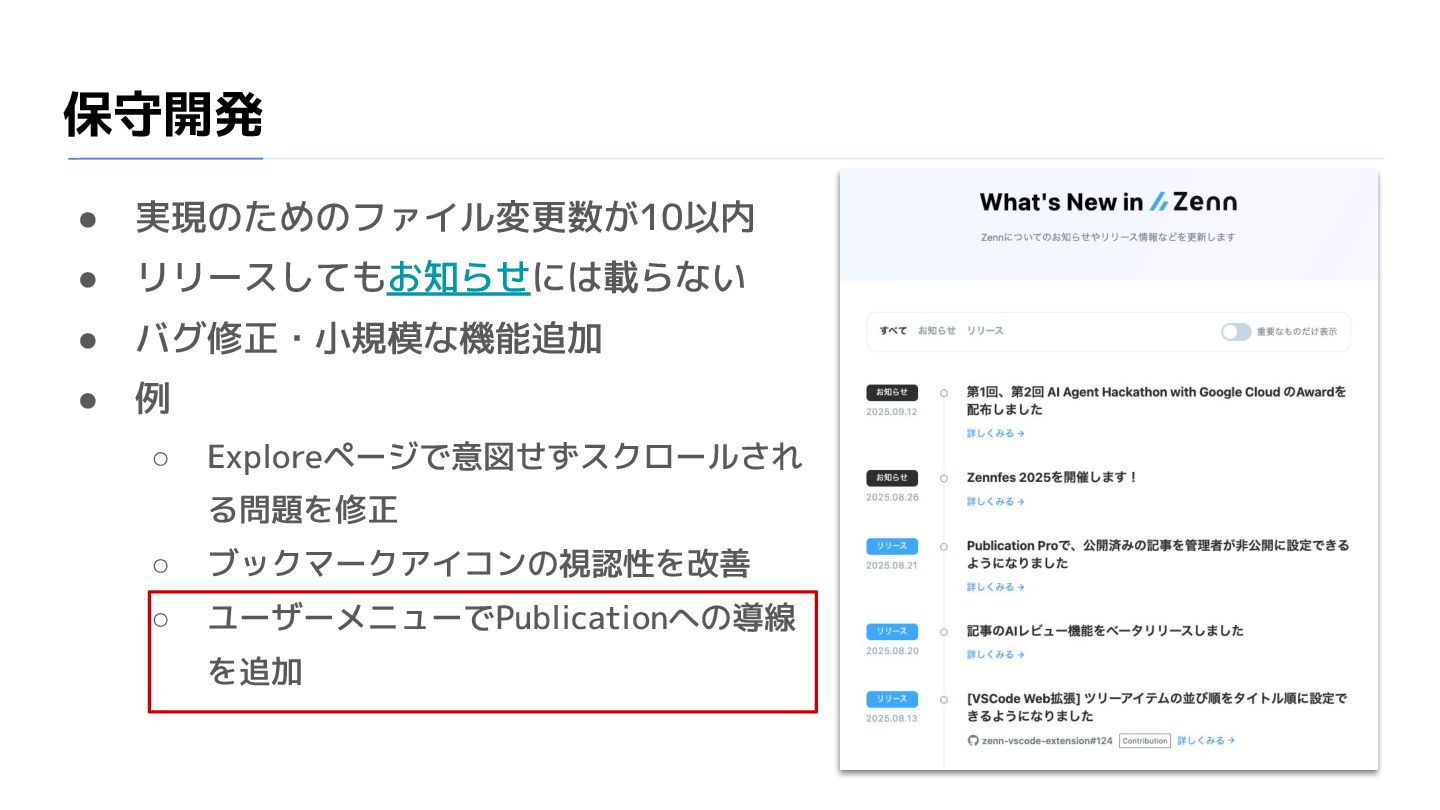Image resolution: width=1440 pixels, height=810 pixels.
Task: Open 詳しくみる under 記事のAIレビュー機能 entry
Action: tap(995, 655)
